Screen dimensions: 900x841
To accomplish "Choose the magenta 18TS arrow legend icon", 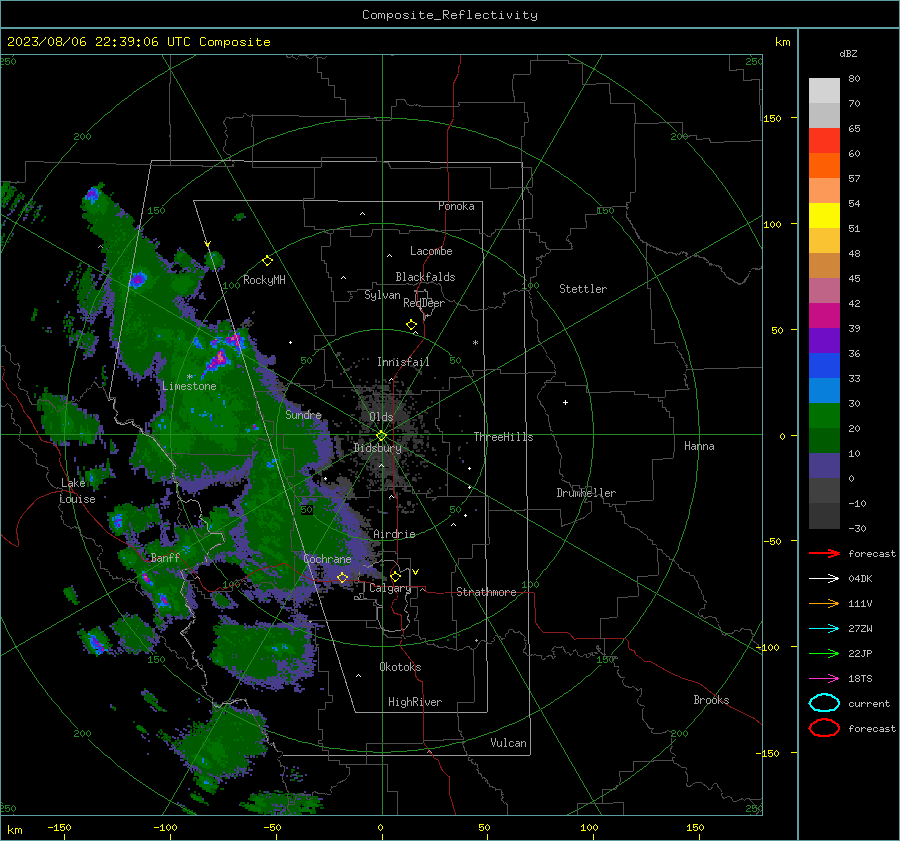I will pyautogui.click(x=824, y=678).
